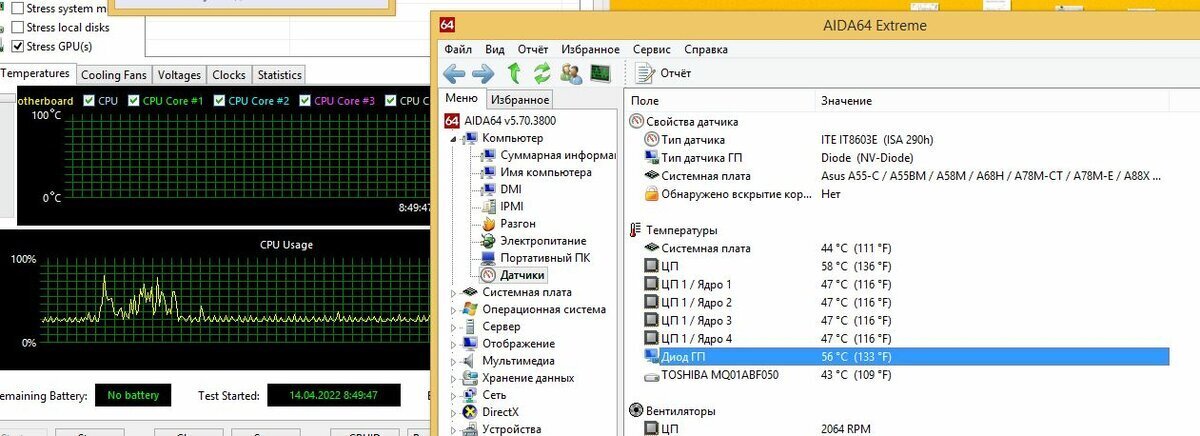Select Датчики in the navigation tree
This screenshot has height=436, width=1200.
(522, 274)
